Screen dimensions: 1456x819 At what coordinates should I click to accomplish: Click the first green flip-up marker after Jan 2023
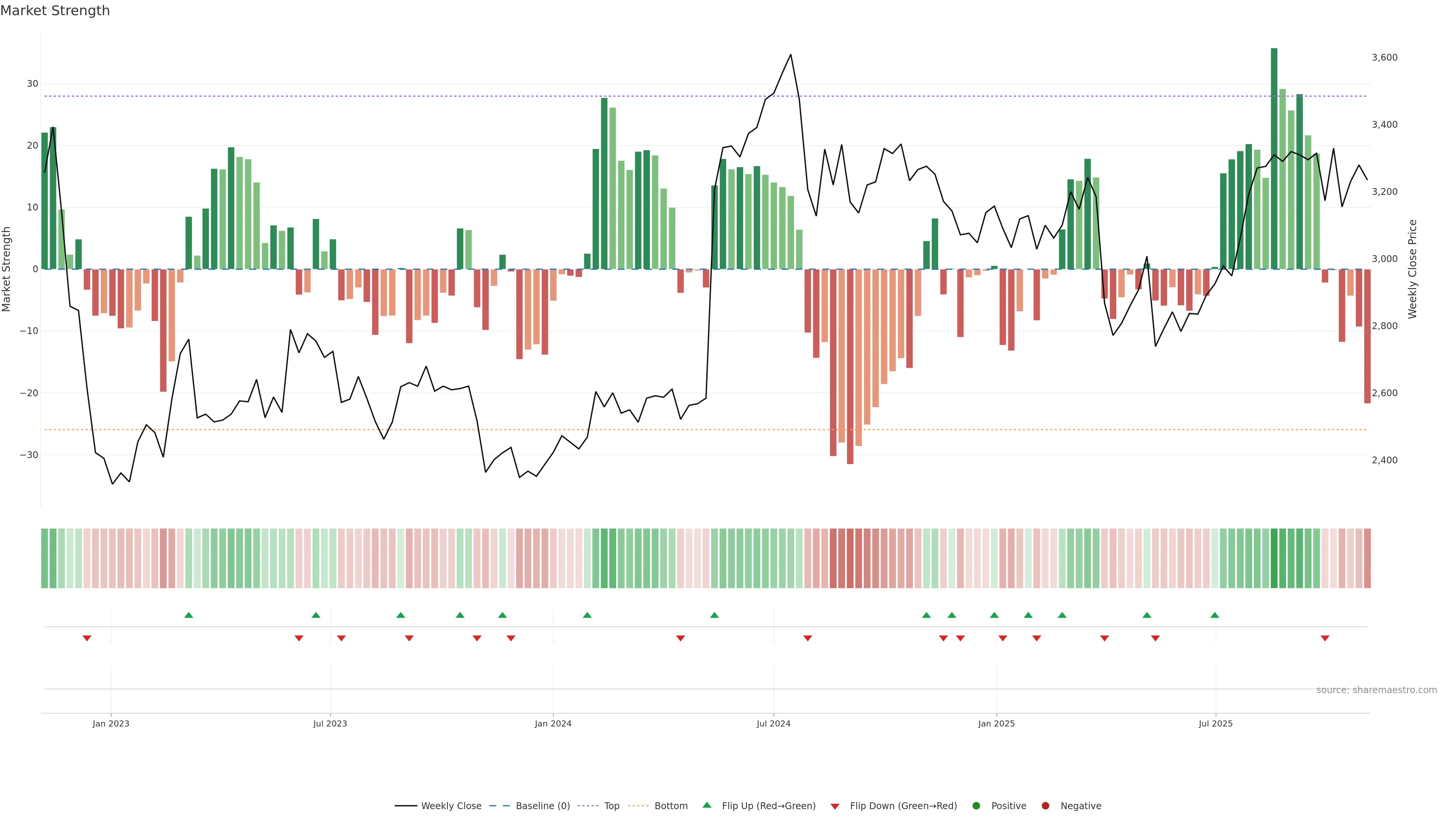pyautogui.click(x=189, y=615)
